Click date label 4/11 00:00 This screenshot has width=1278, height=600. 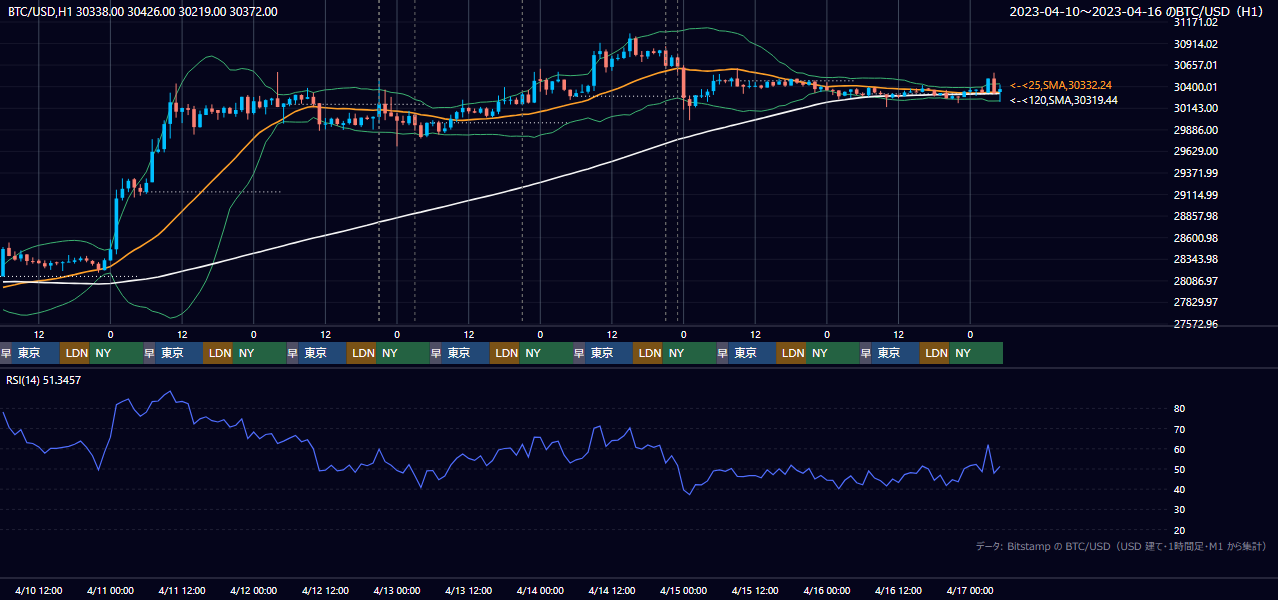(110, 590)
